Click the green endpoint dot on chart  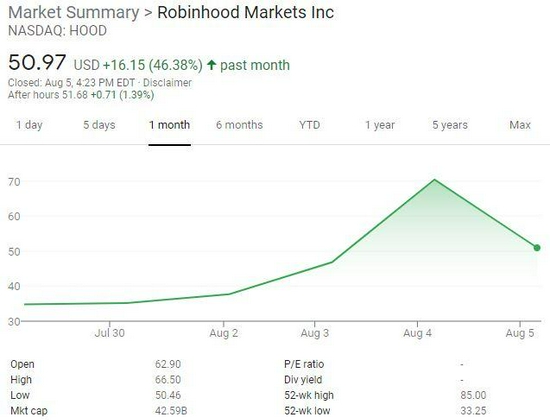537,248
